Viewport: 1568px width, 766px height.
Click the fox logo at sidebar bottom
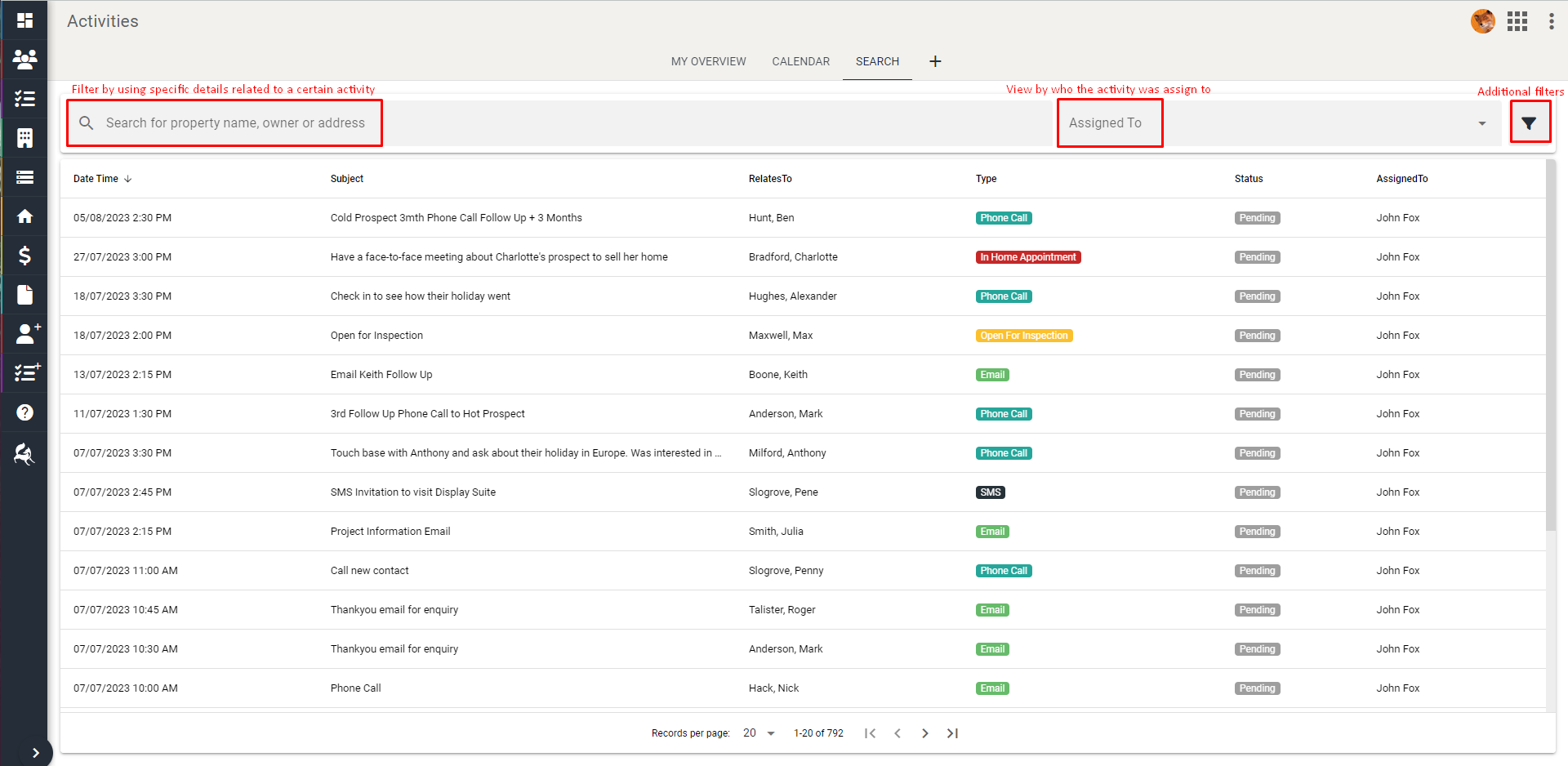[24, 454]
